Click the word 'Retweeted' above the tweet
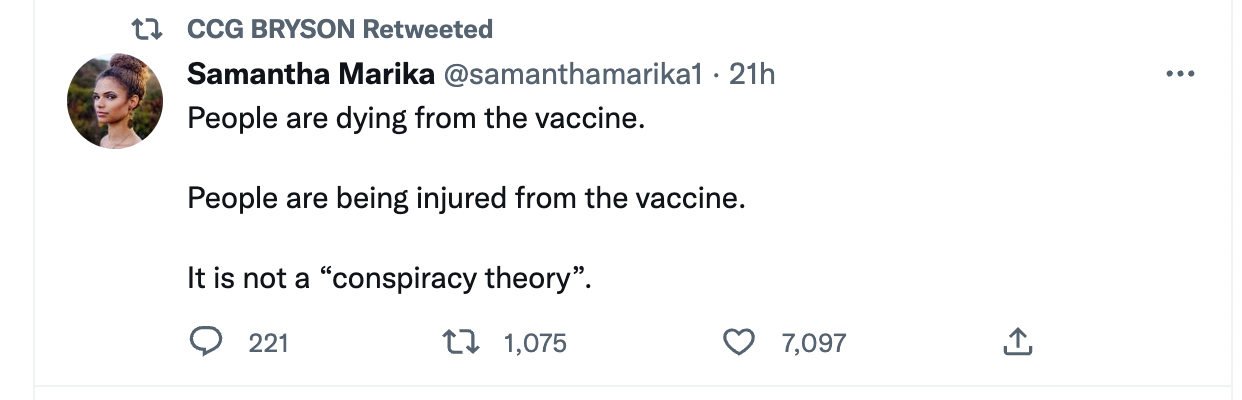Image resolution: width=1242 pixels, height=400 pixels. 428,30
